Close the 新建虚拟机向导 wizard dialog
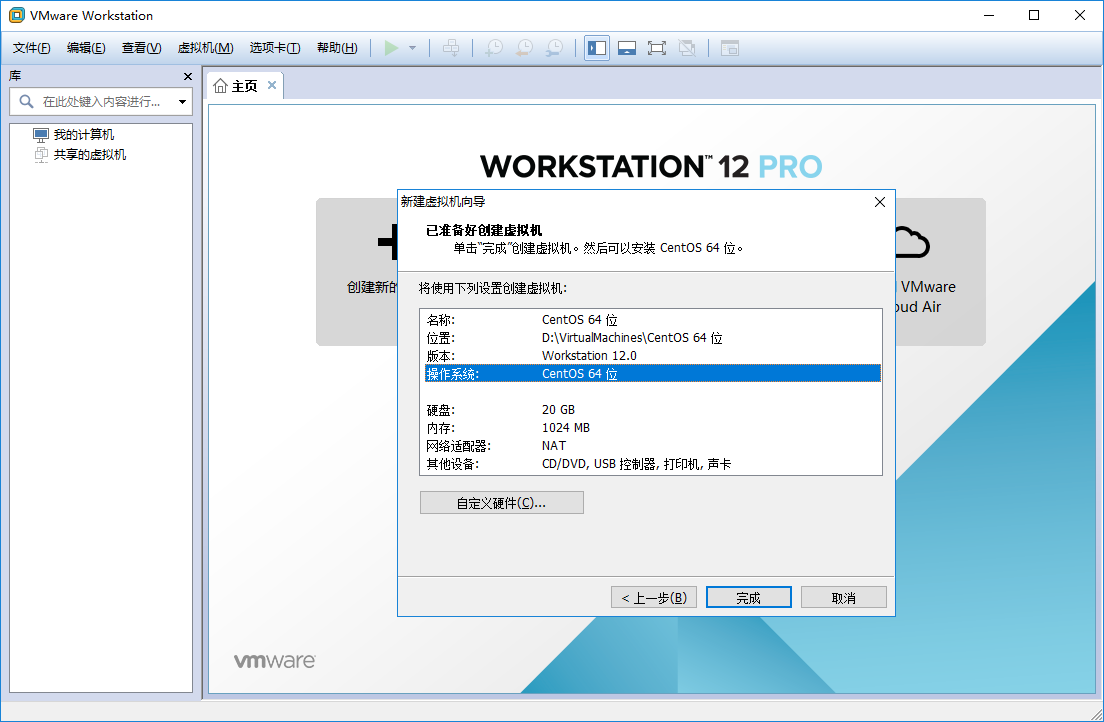1104x722 pixels. pyautogui.click(x=879, y=202)
